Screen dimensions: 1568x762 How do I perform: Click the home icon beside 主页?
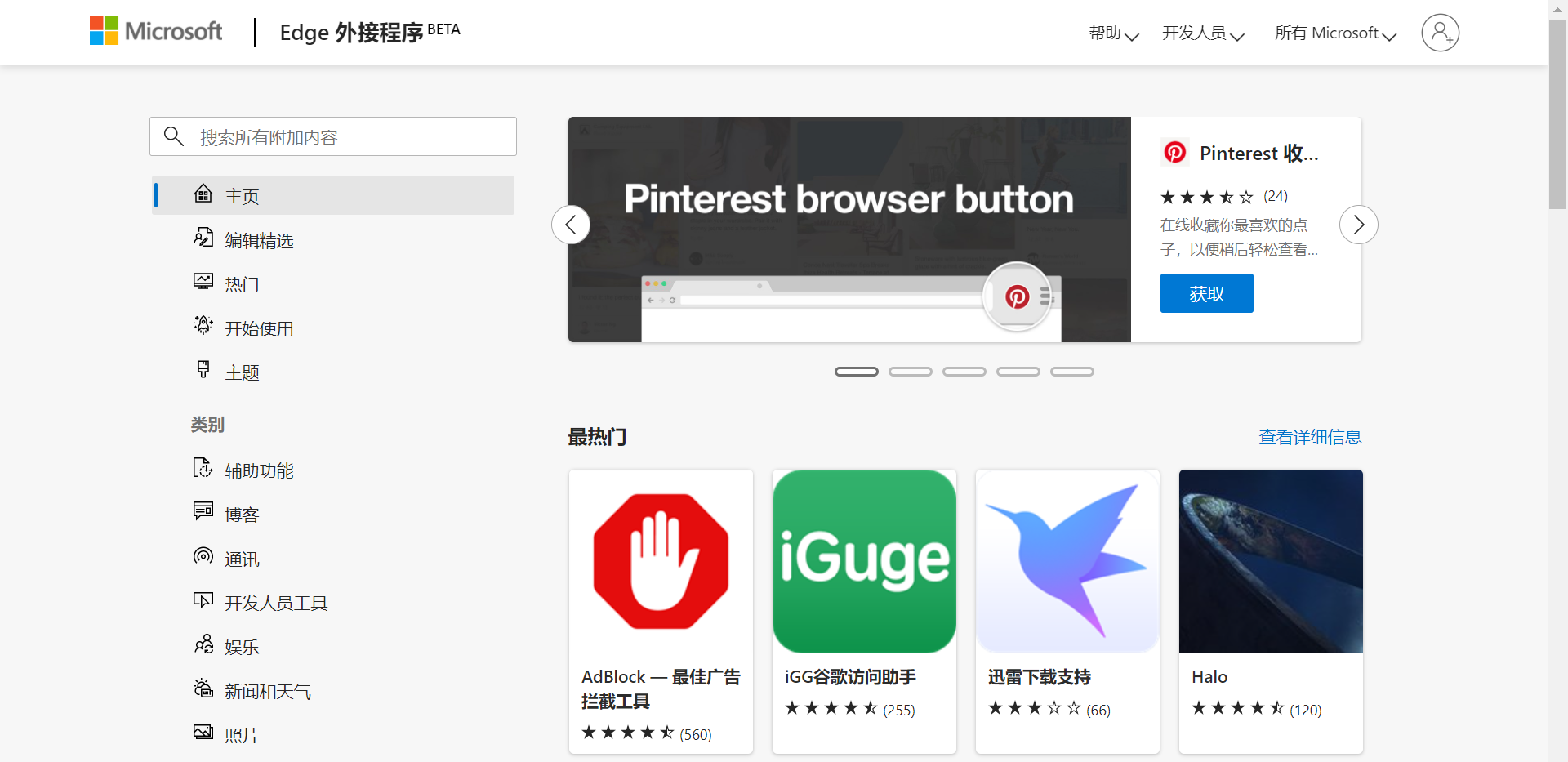pos(203,194)
